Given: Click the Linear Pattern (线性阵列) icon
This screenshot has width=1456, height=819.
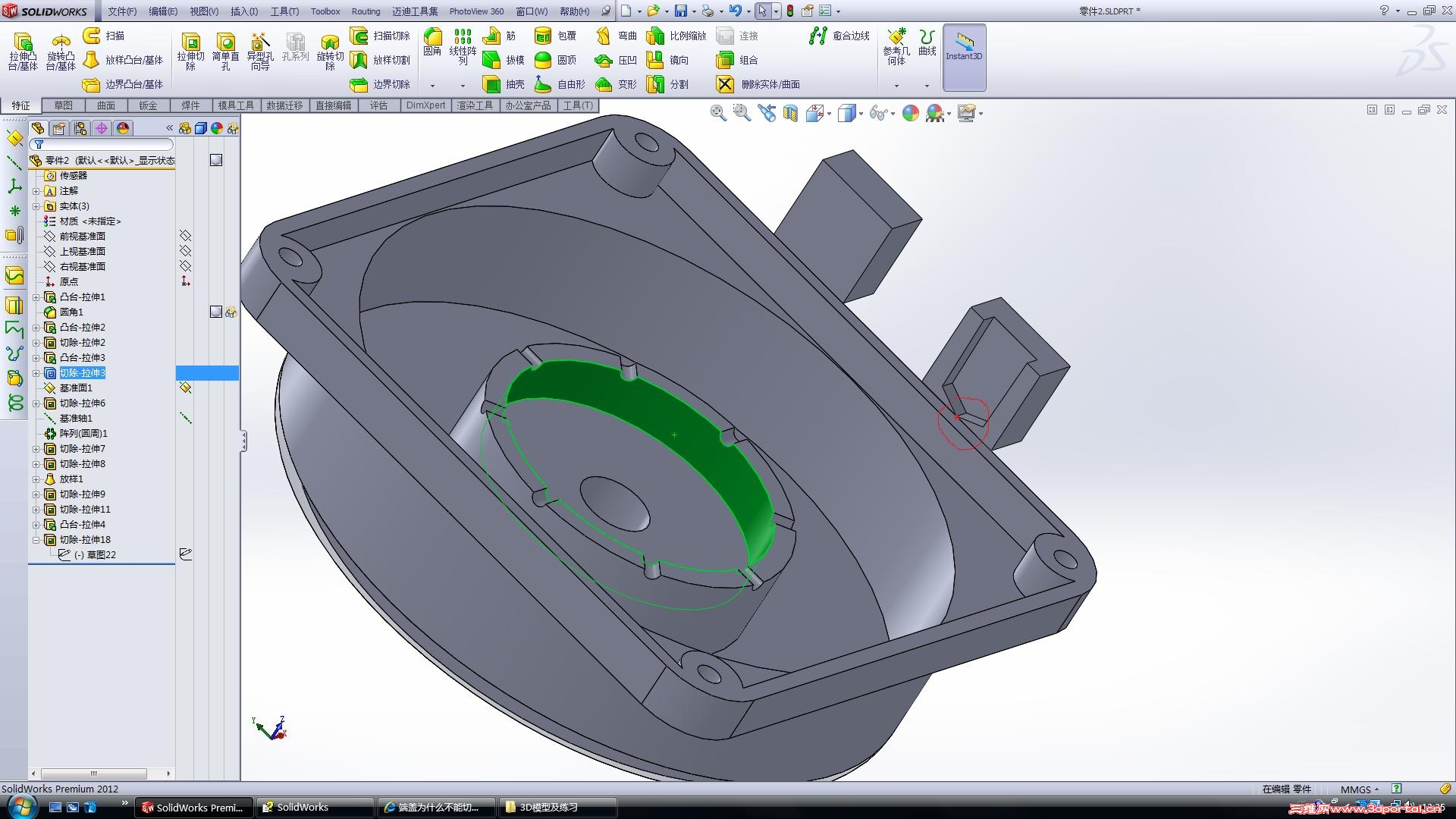Looking at the screenshot, I should click(x=462, y=38).
